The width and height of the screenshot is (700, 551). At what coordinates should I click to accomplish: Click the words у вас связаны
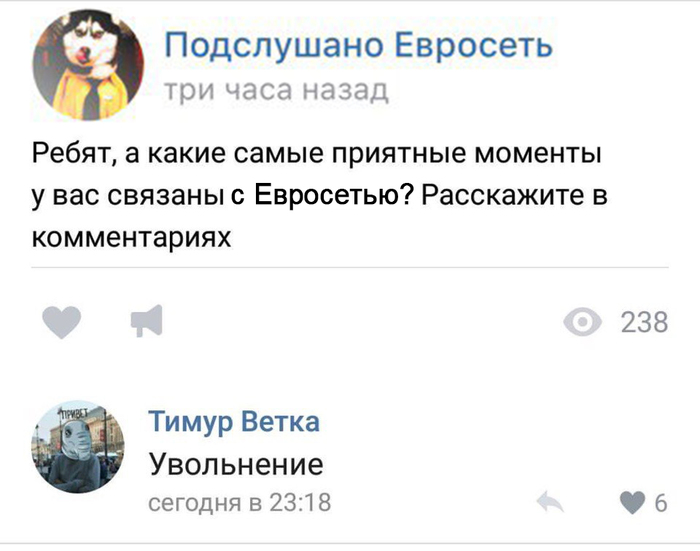pos(128,196)
